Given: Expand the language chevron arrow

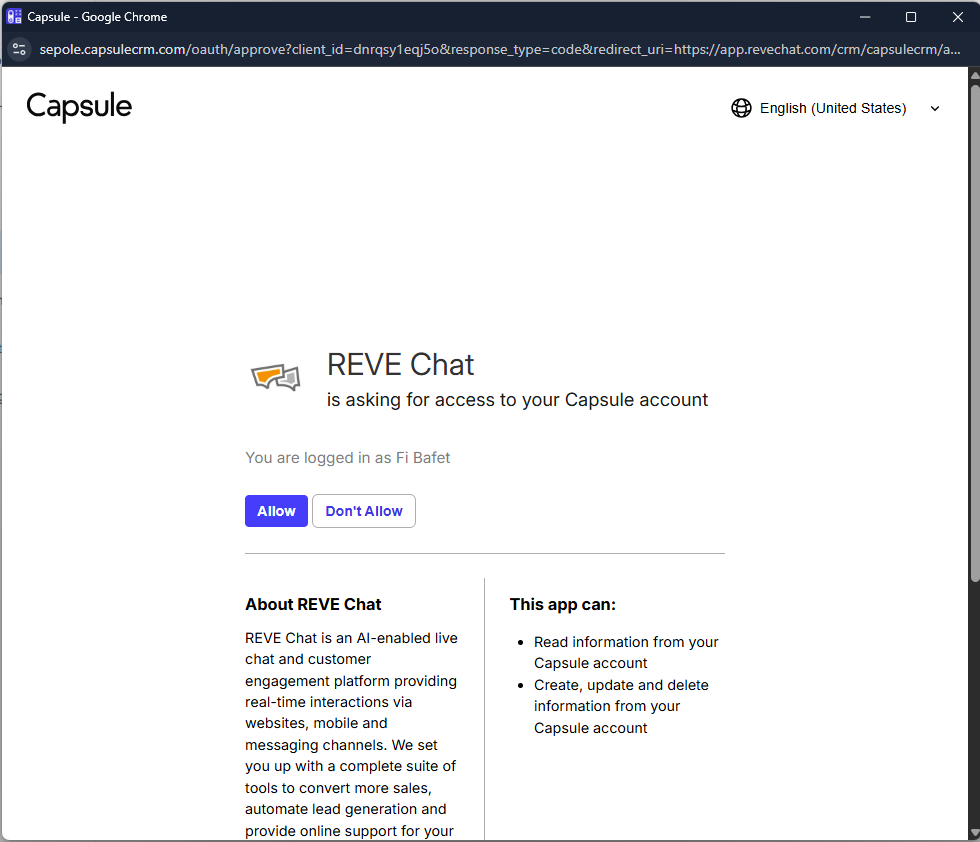Looking at the screenshot, I should 935,109.
